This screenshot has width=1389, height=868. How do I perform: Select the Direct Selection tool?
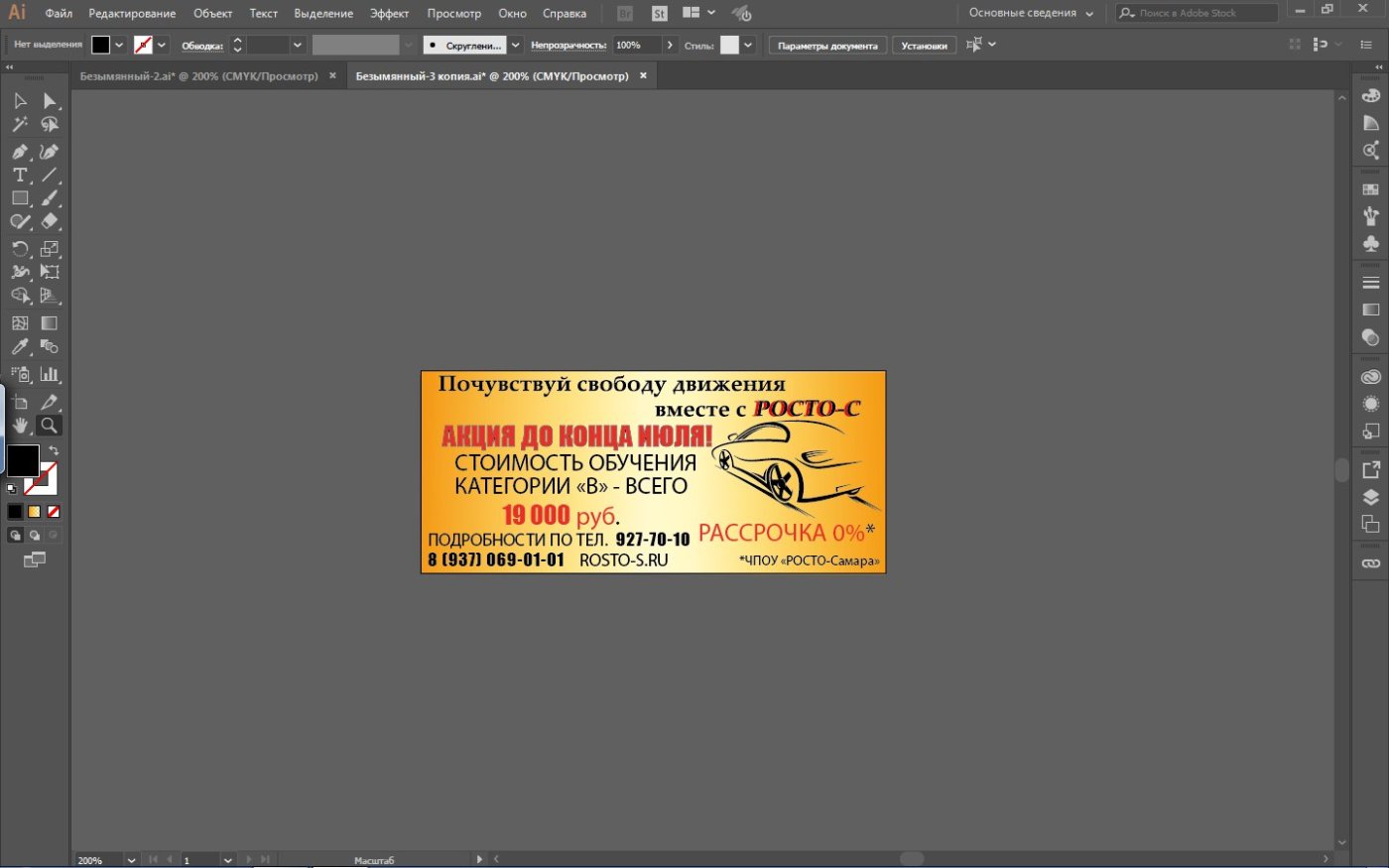[x=50, y=101]
